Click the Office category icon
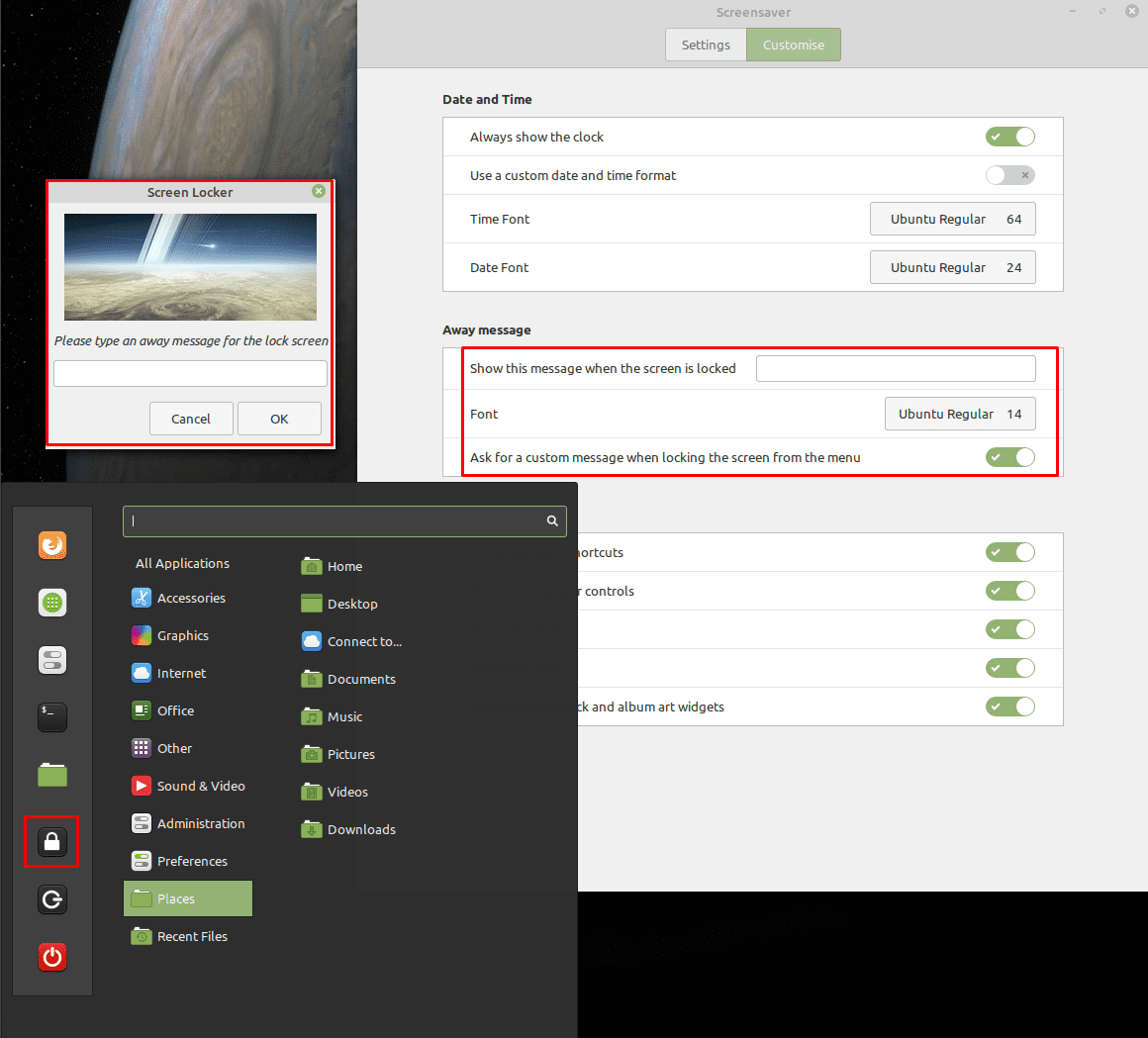Screen dimensions: 1148x1038 click(x=142, y=710)
